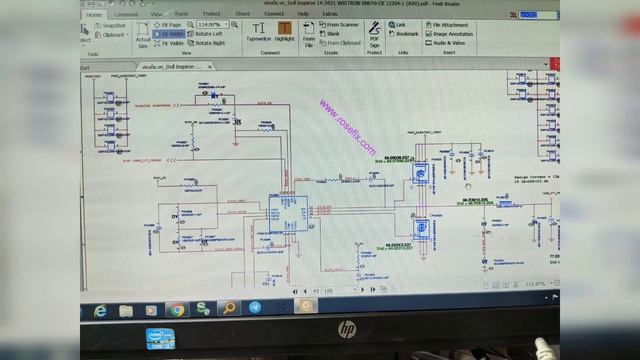Create PDF From Scanner
The image size is (640, 360).
coord(339,25)
